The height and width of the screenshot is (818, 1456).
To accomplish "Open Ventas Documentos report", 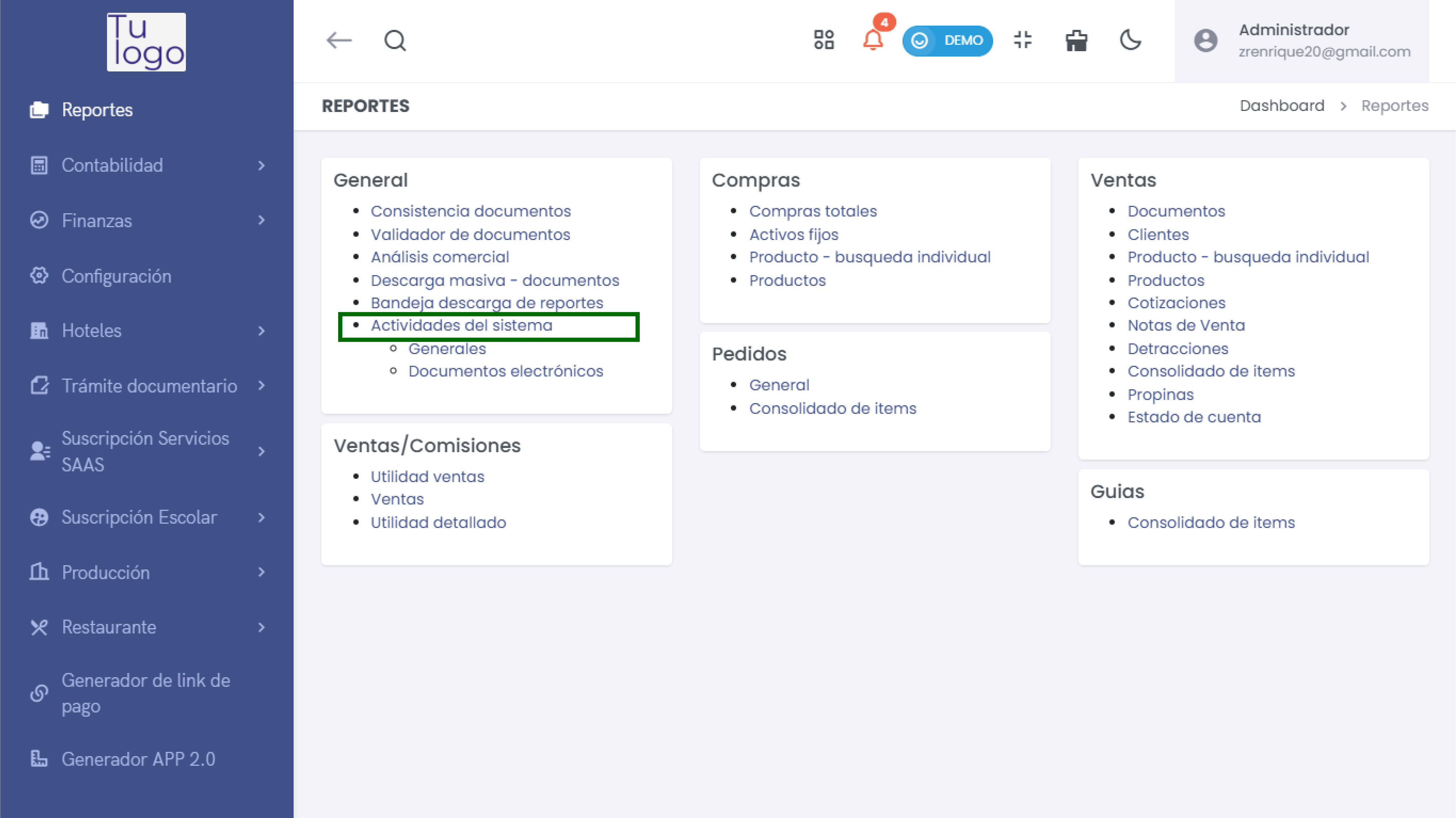I will point(1176,211).
